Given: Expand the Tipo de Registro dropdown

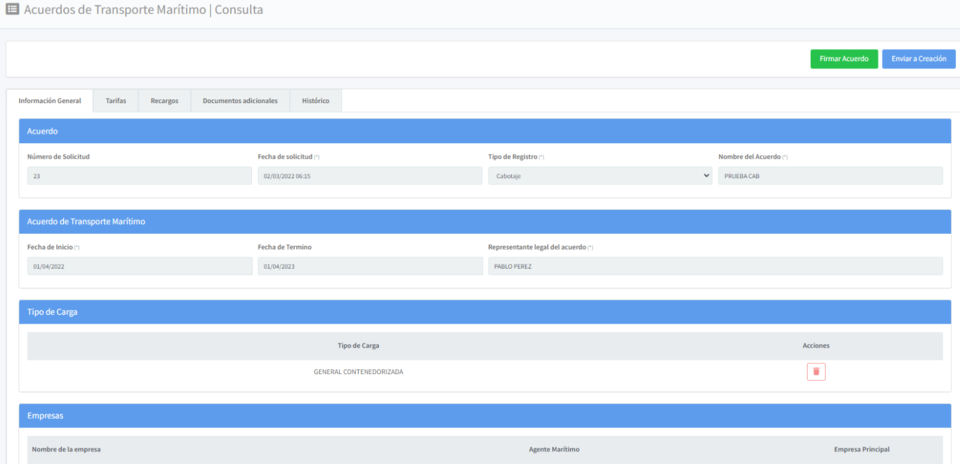Looking at the screenshot, I should pos(600,176).
